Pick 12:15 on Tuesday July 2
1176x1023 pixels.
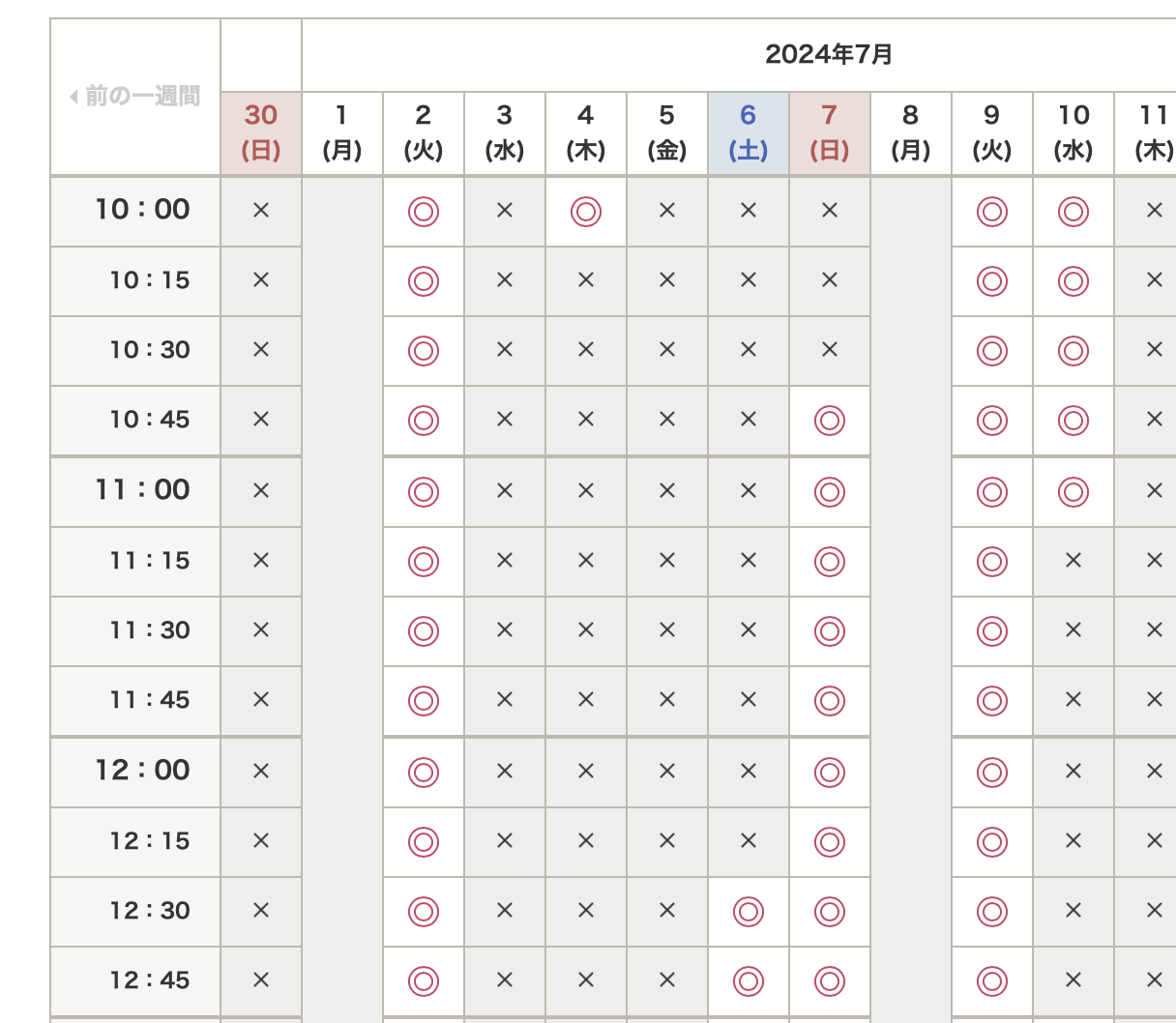click(x=424, y=841)
